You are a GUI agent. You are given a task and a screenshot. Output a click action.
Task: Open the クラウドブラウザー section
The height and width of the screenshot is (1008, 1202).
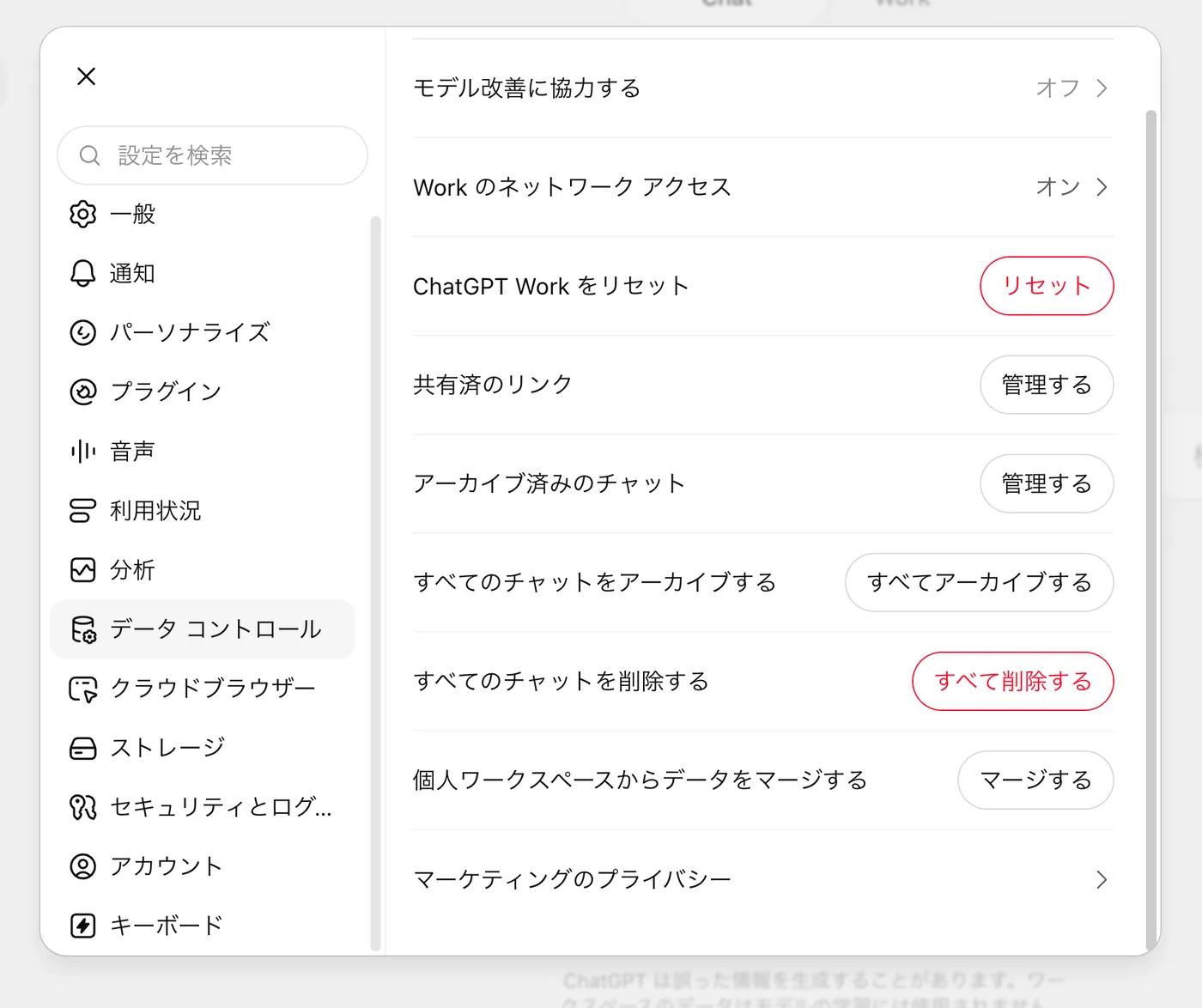pos(203,689)
